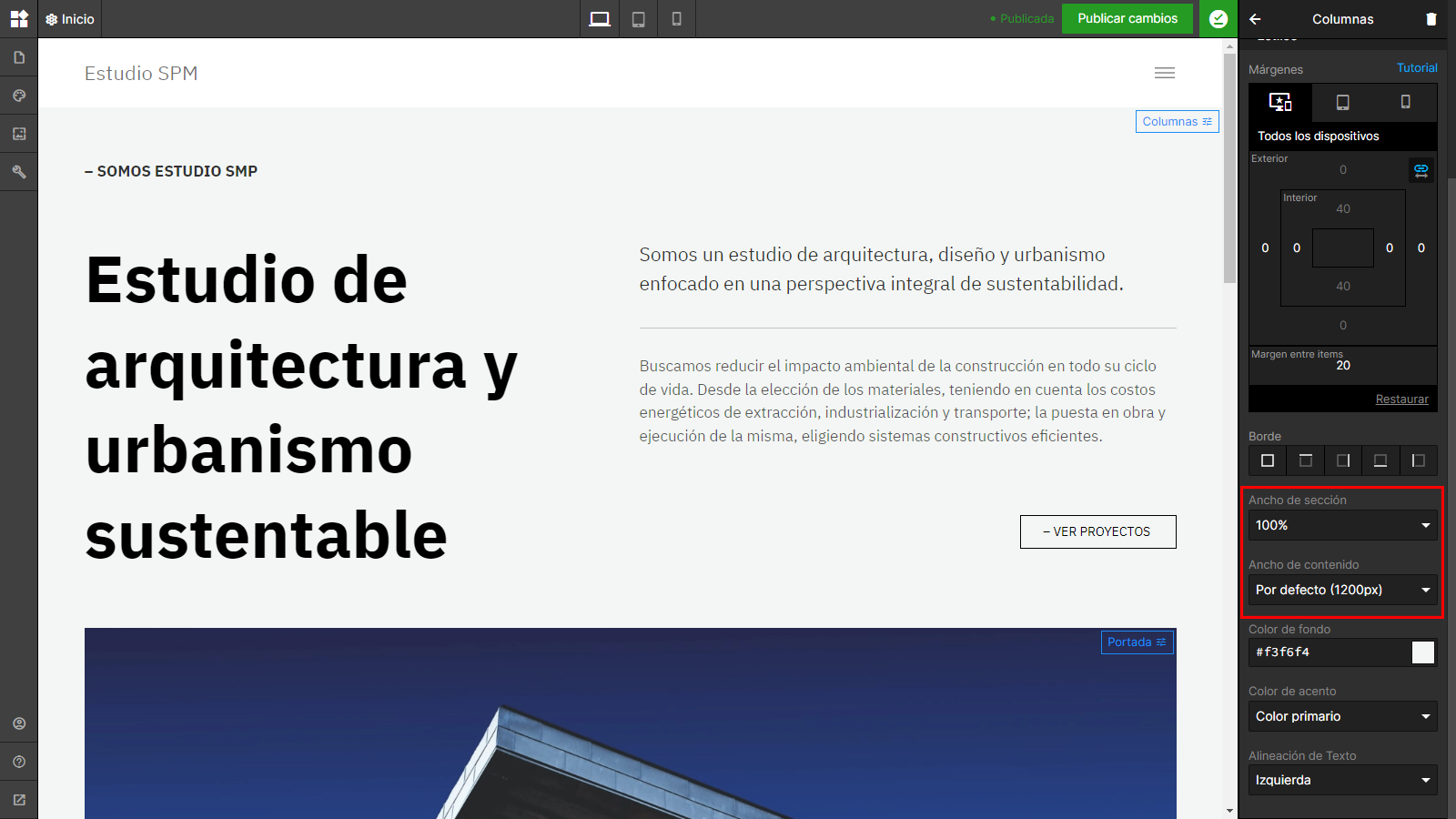Select the tablet tab in Márgenes
Screen dimensions: 1456x819
(1343, 102)
